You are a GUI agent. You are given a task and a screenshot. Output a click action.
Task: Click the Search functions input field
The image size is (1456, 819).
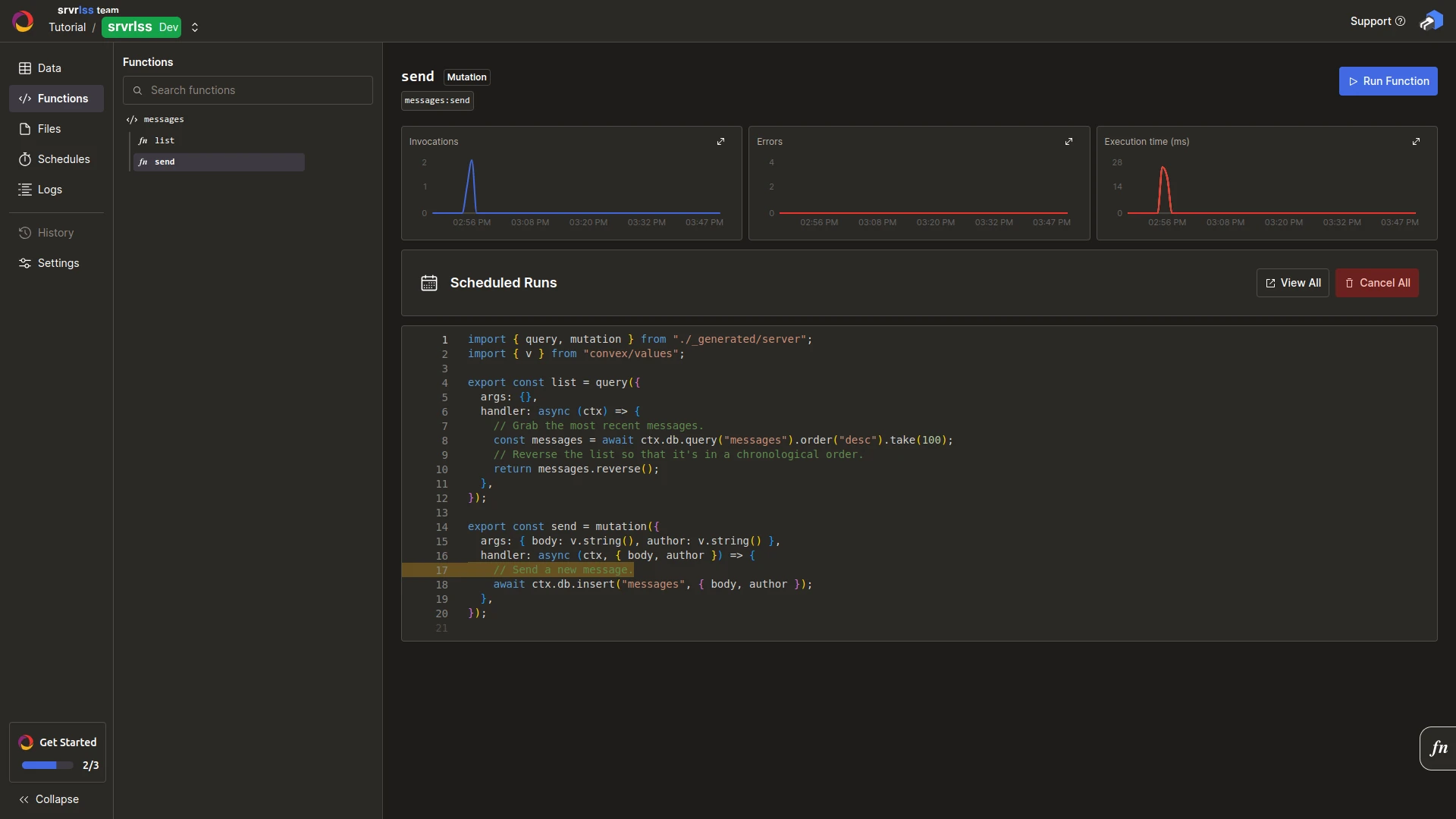(x=248, y=90)
